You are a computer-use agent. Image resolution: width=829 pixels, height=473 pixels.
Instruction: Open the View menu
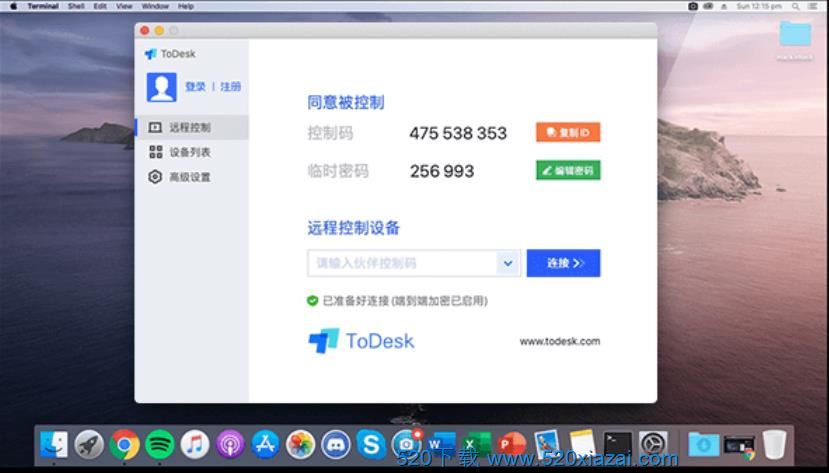coord(124,6)
